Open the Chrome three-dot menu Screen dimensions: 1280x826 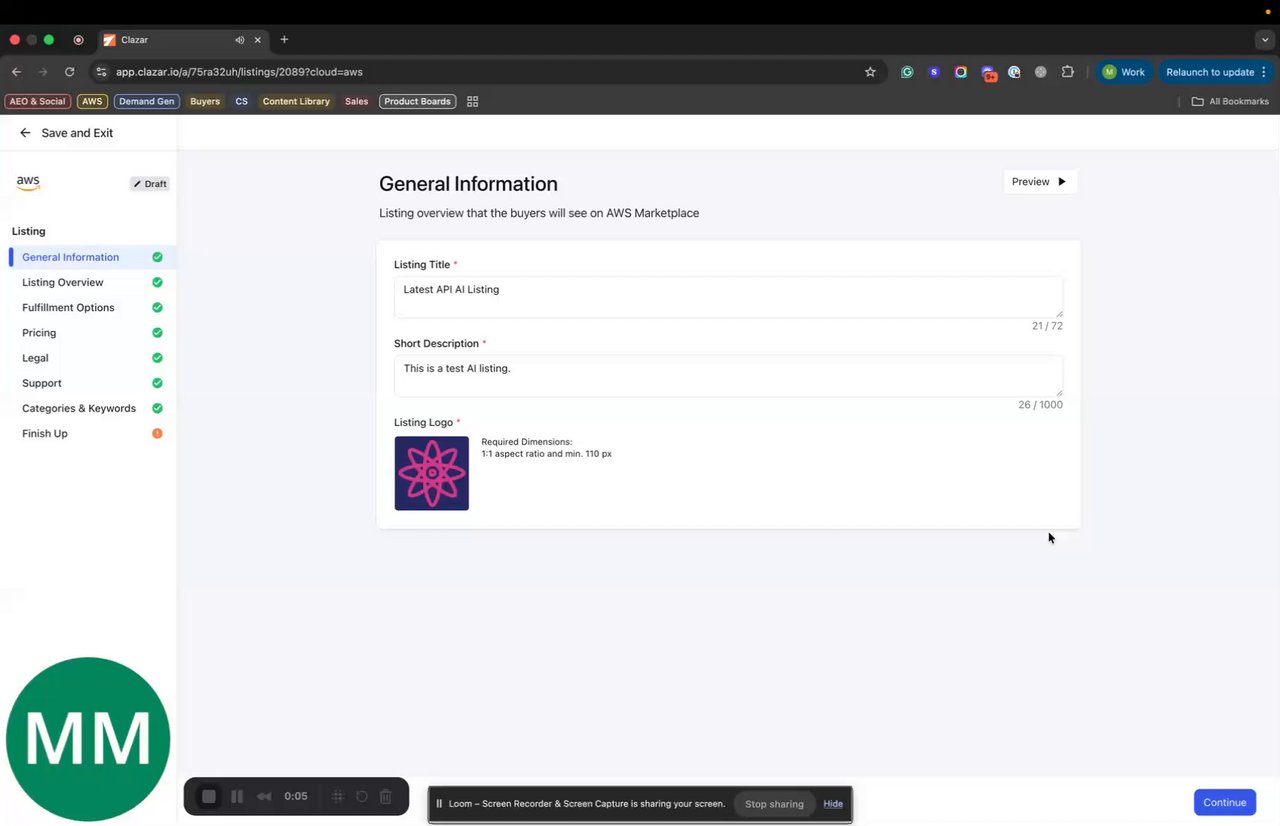click(x=1264, y=72)
